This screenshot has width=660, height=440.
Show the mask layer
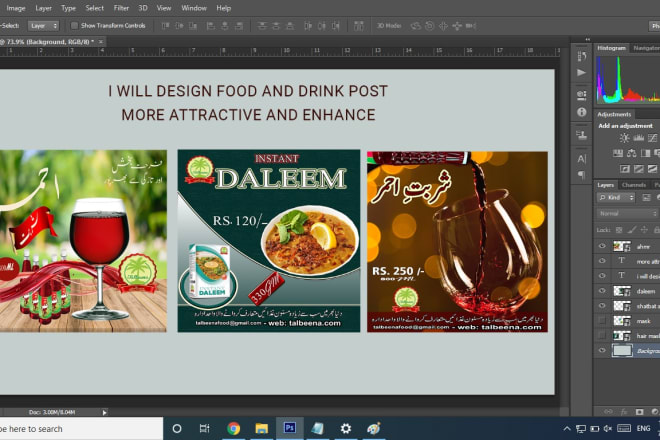coord(602,321)
